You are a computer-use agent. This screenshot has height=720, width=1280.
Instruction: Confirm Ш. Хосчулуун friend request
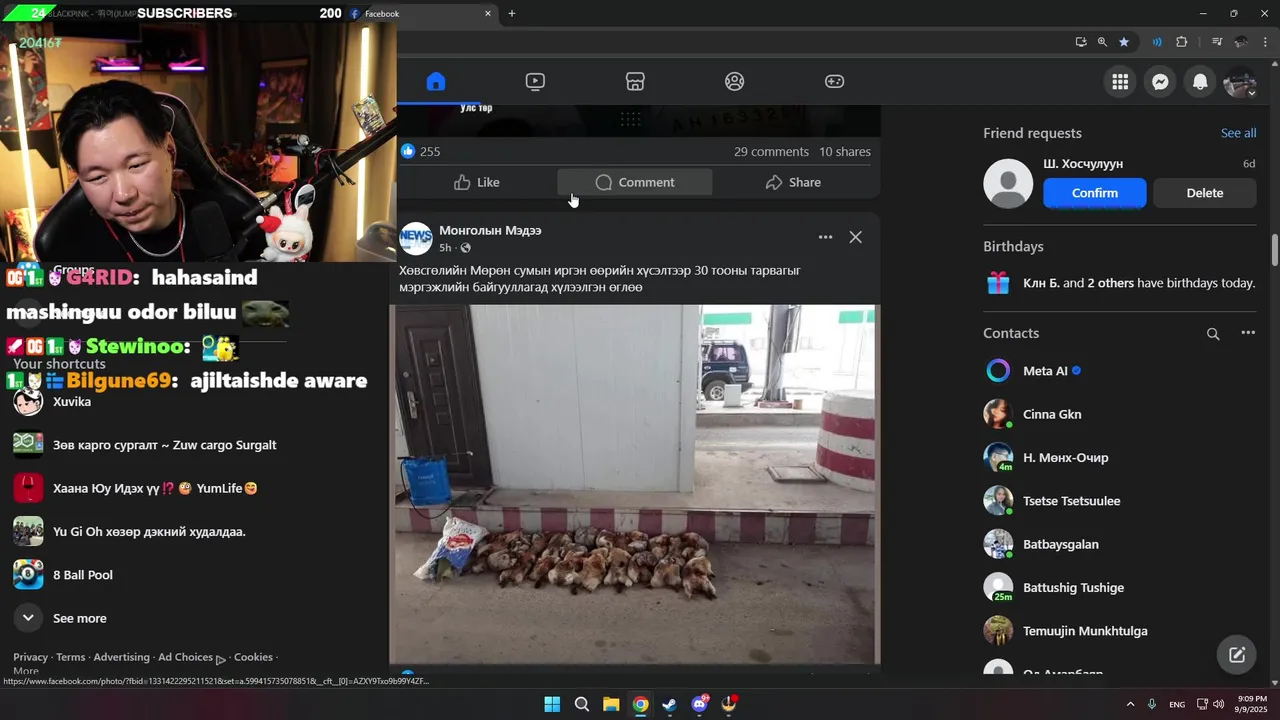point(1095,193)
